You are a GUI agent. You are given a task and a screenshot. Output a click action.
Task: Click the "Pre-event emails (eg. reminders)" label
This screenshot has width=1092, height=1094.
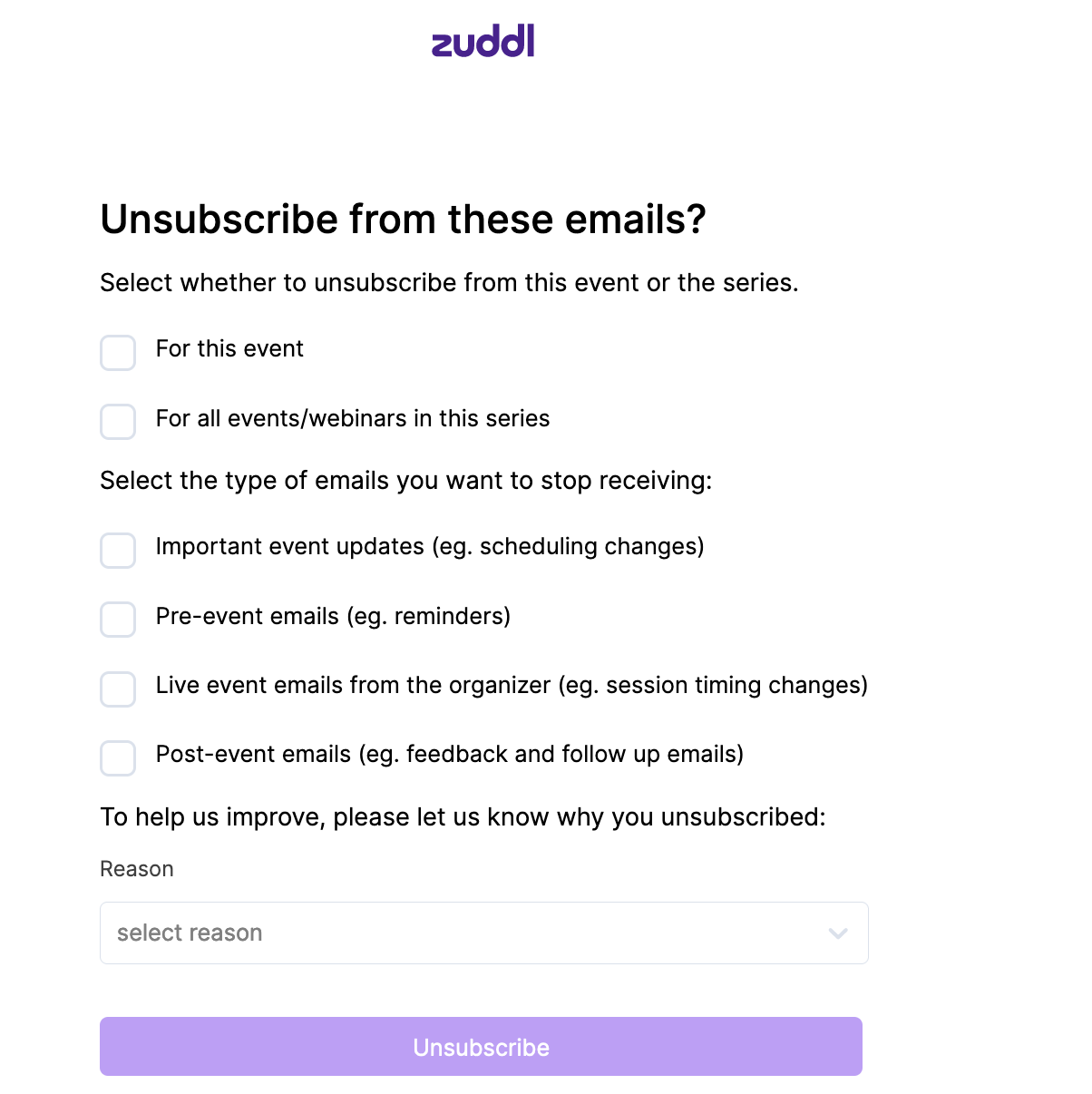point(333,617)
